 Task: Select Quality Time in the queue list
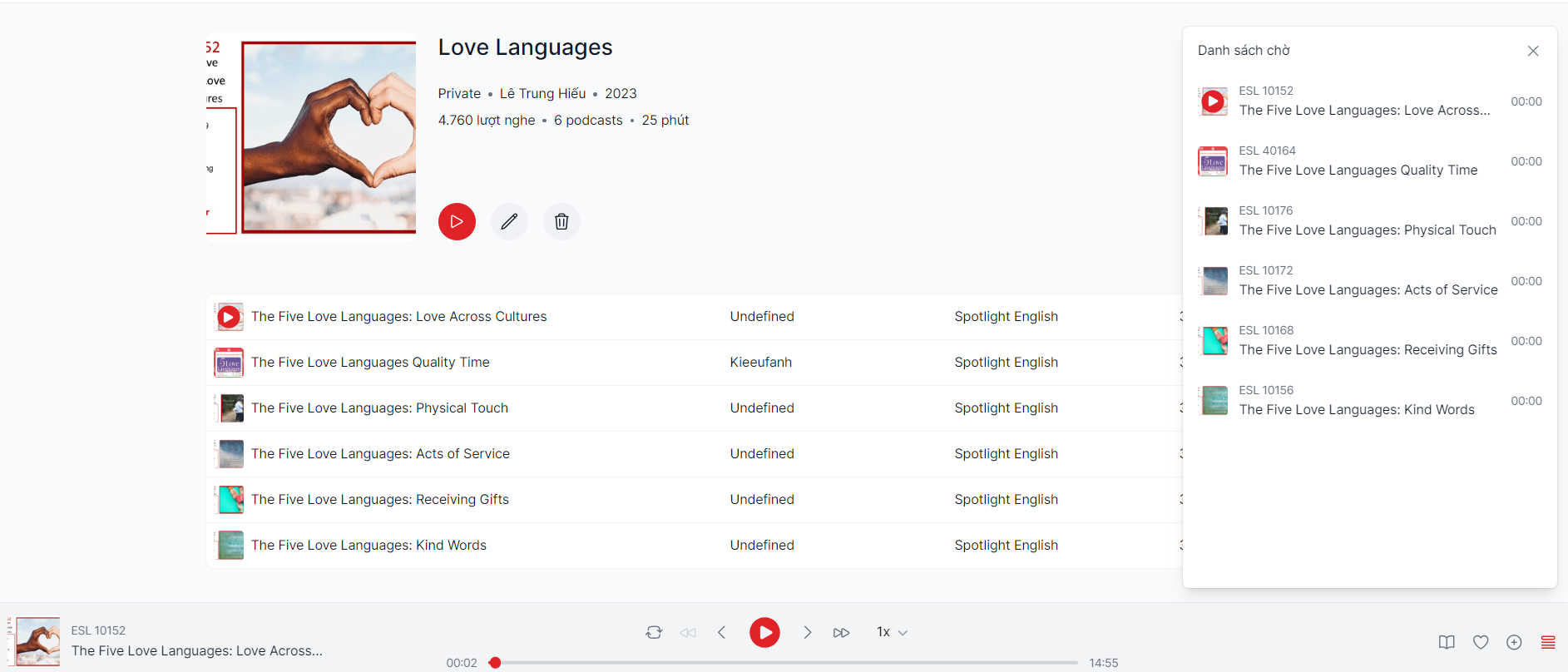(1358, 170)
